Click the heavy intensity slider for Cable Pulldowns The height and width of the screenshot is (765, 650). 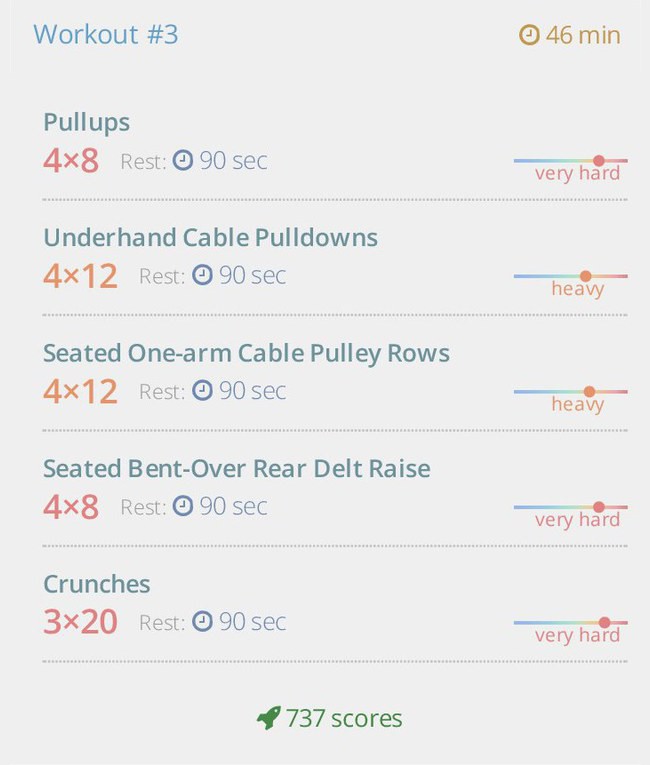[x=570, y=276]
